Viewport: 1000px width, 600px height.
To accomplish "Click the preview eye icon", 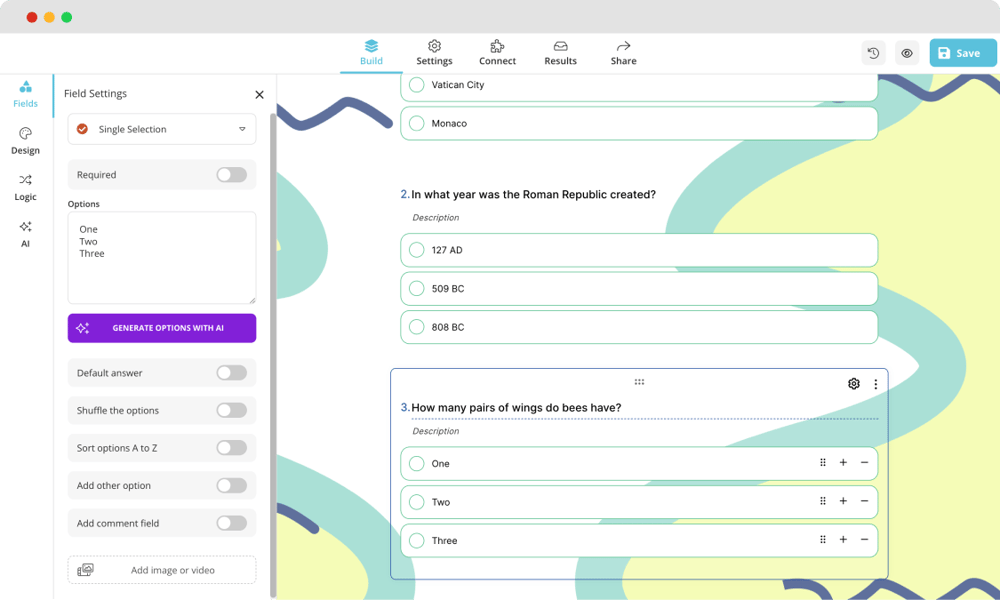I will (x=907, y=53).
